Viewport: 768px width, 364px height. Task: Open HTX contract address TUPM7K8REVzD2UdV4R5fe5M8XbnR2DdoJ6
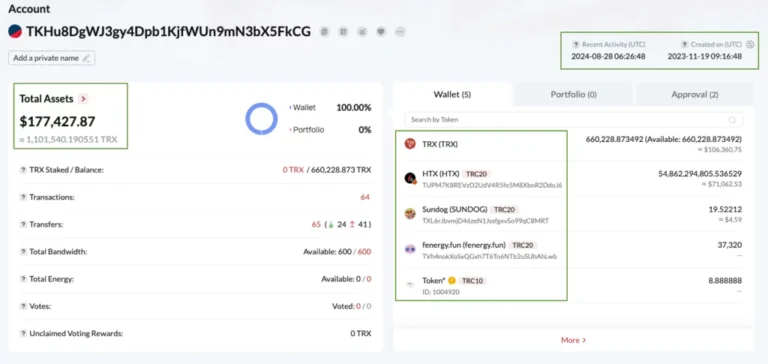tap(492, 185)
